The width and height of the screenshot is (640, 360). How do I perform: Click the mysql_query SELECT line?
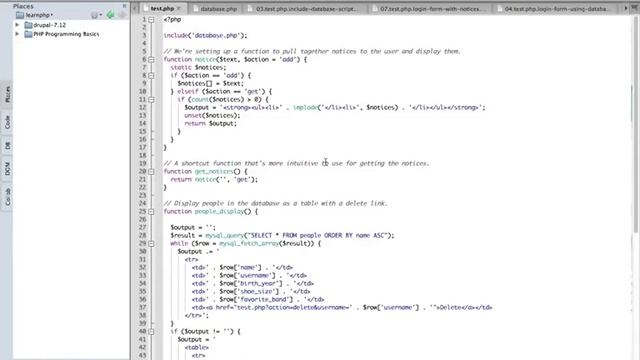pyautogui.click(x=282, y=236)
